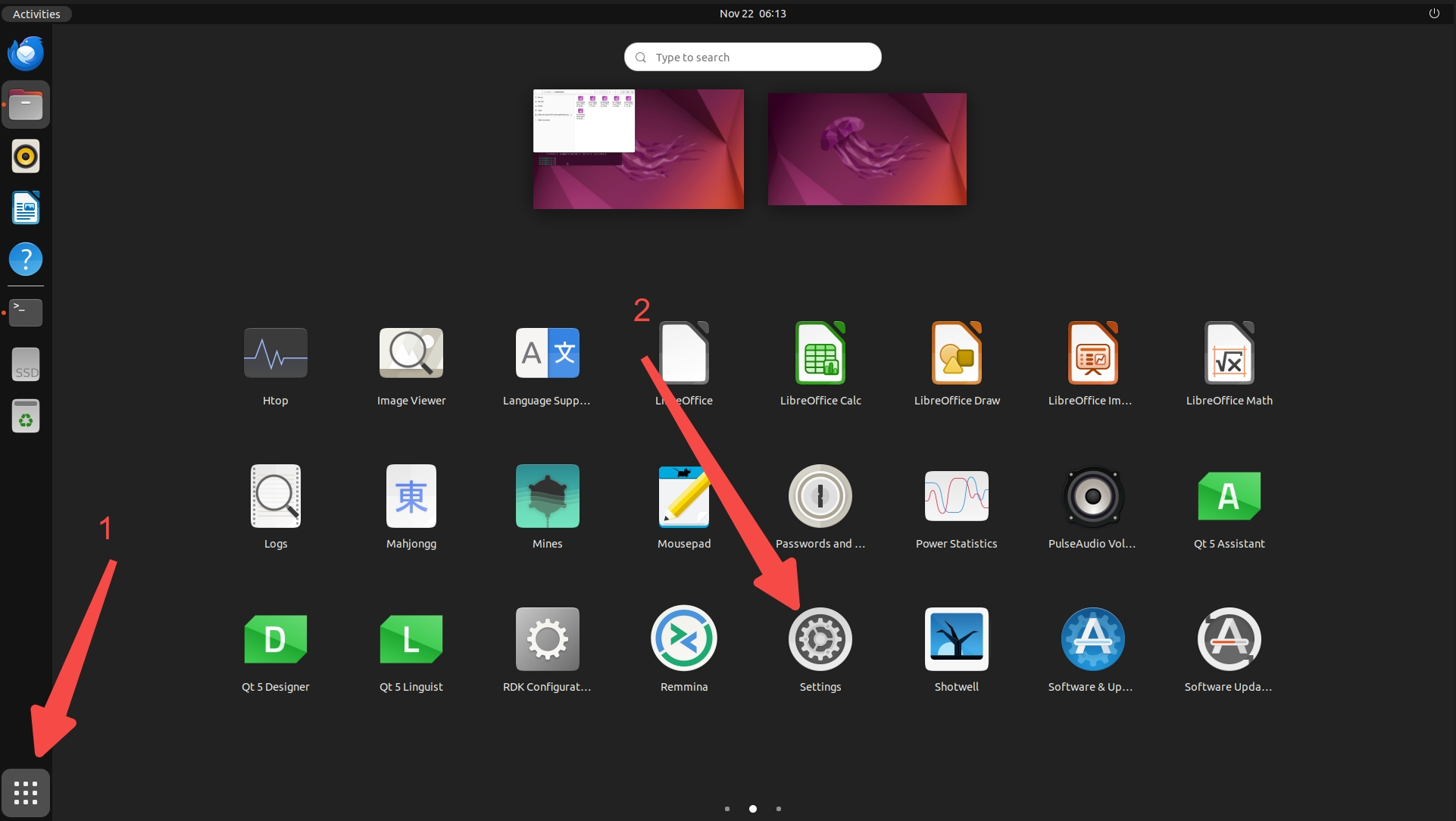Launch Shotwell photo manager
Viewport: 1456px width, 821px height.
coord(957,639)
